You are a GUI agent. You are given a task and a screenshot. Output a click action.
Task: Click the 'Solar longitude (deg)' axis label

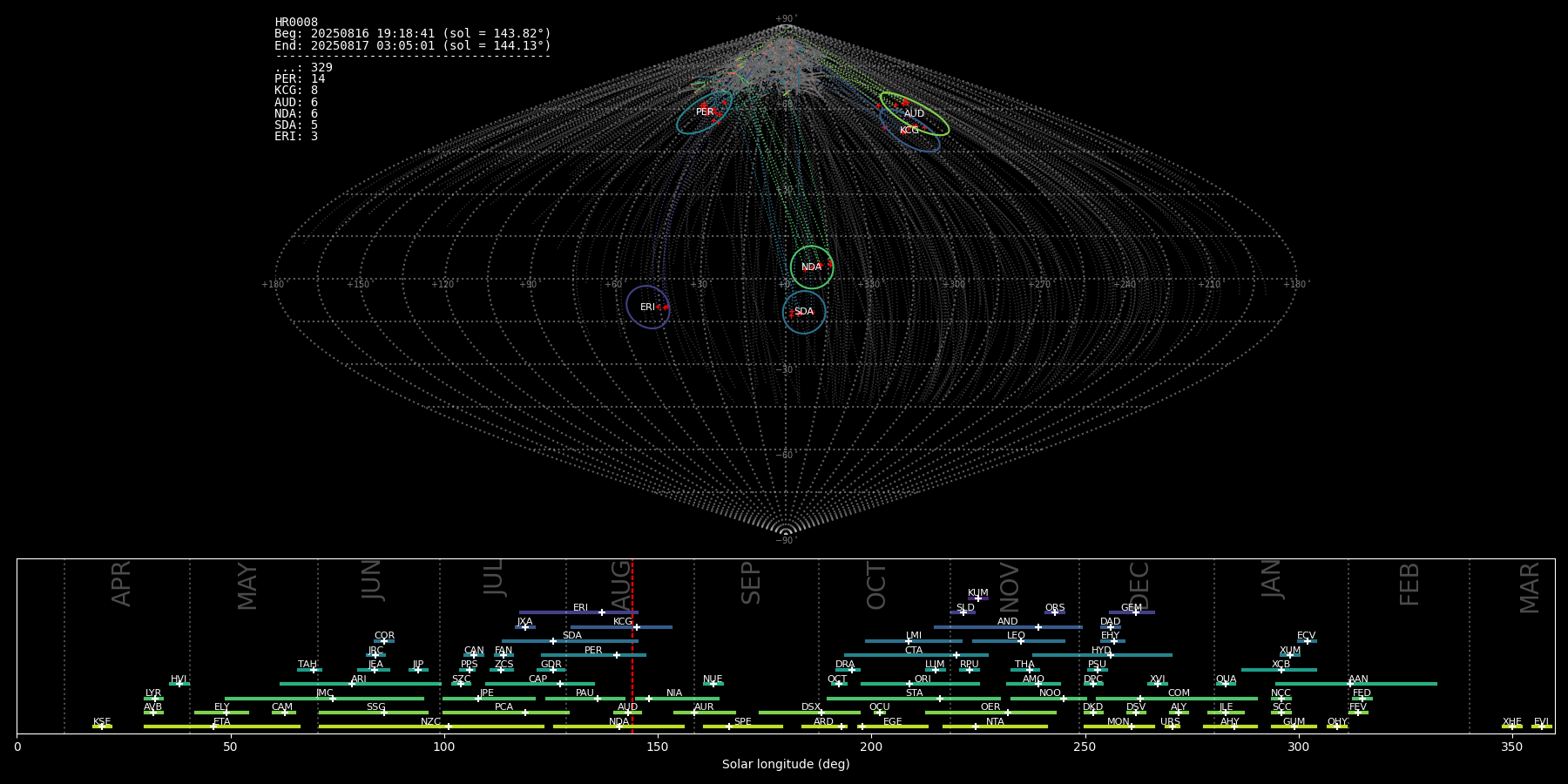click(x=786, y=764)
